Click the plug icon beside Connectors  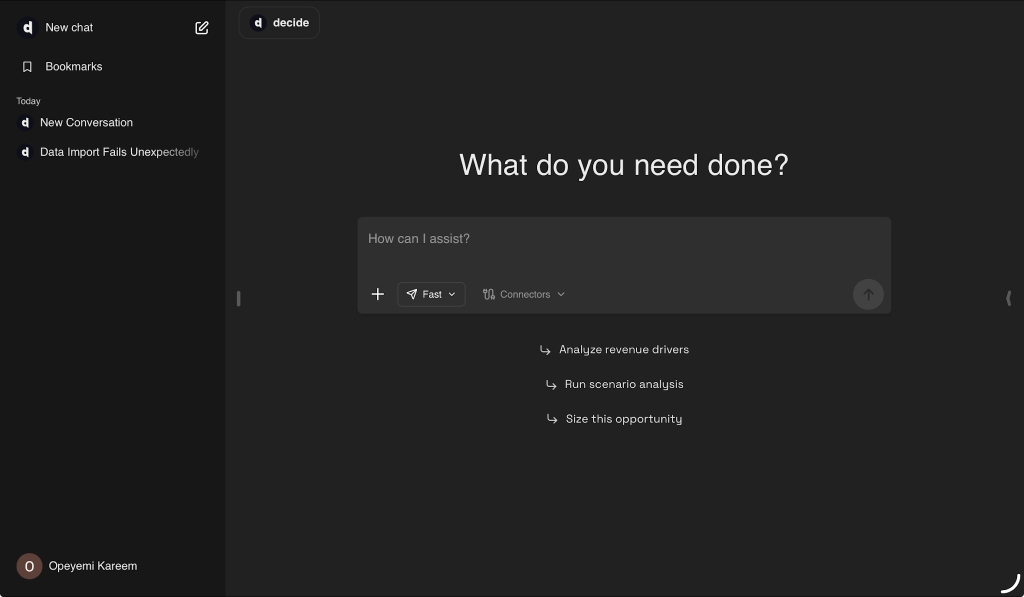coord(488,294)
